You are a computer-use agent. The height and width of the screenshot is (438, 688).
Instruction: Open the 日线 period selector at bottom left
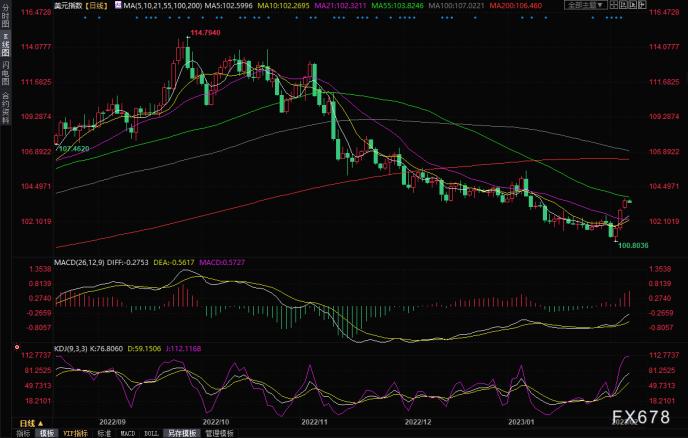[x=31, y=424]
